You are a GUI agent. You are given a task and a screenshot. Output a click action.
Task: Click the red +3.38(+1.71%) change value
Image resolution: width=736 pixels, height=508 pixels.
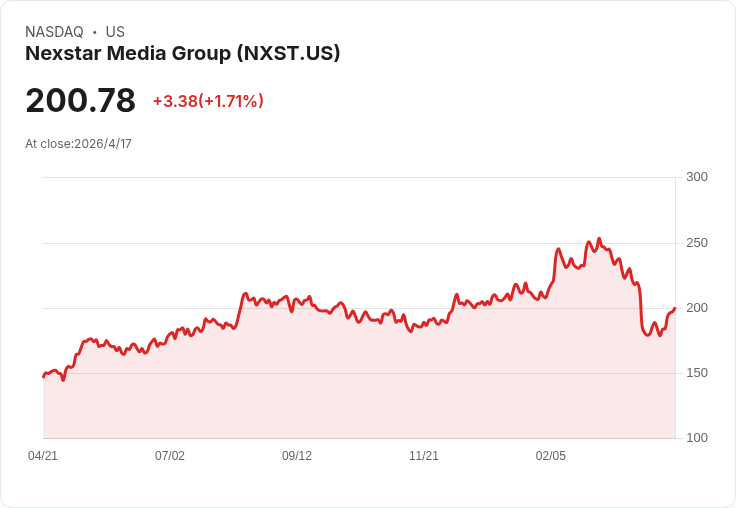[x=208, y=101]
